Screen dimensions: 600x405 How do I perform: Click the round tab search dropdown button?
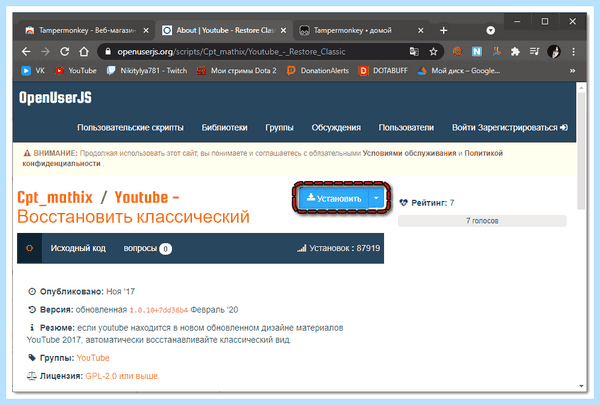[491, 30]
